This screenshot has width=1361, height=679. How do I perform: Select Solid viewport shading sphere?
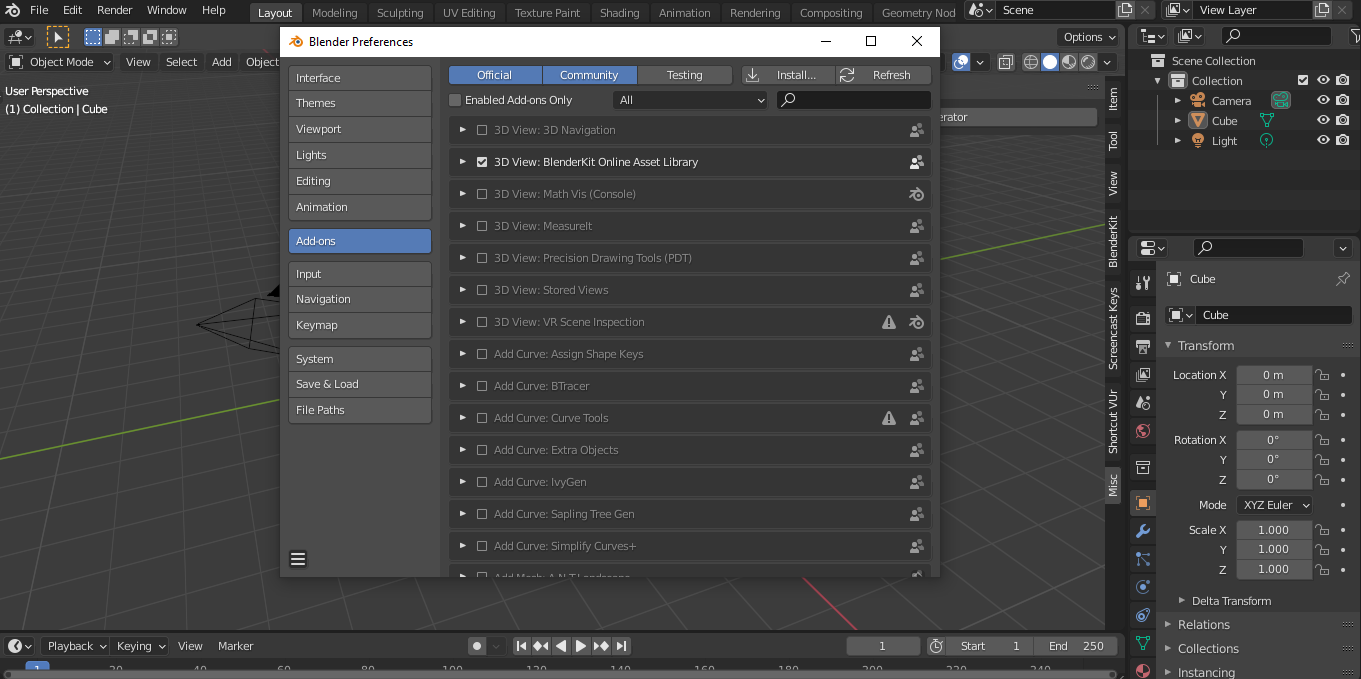coord(1050,62)
